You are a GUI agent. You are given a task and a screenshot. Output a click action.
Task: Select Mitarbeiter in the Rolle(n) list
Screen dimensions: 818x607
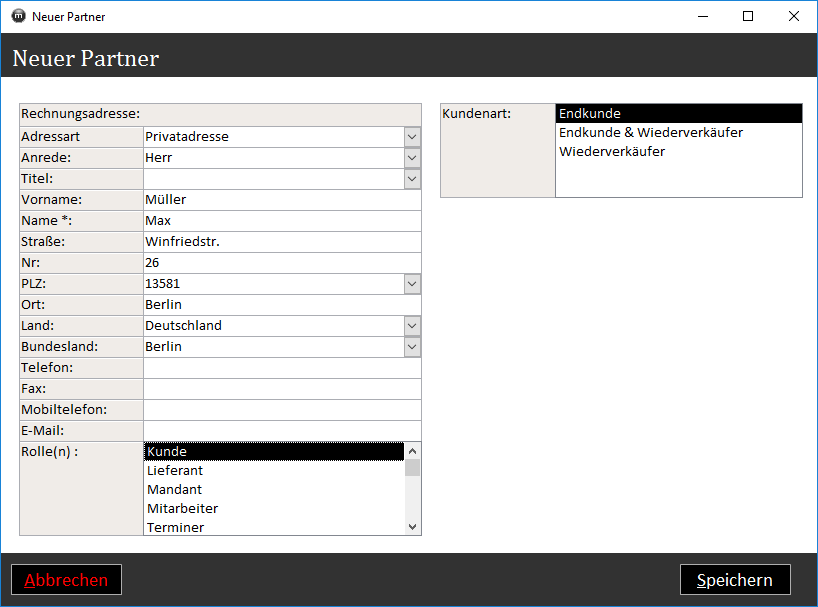[x=274, y=508]
